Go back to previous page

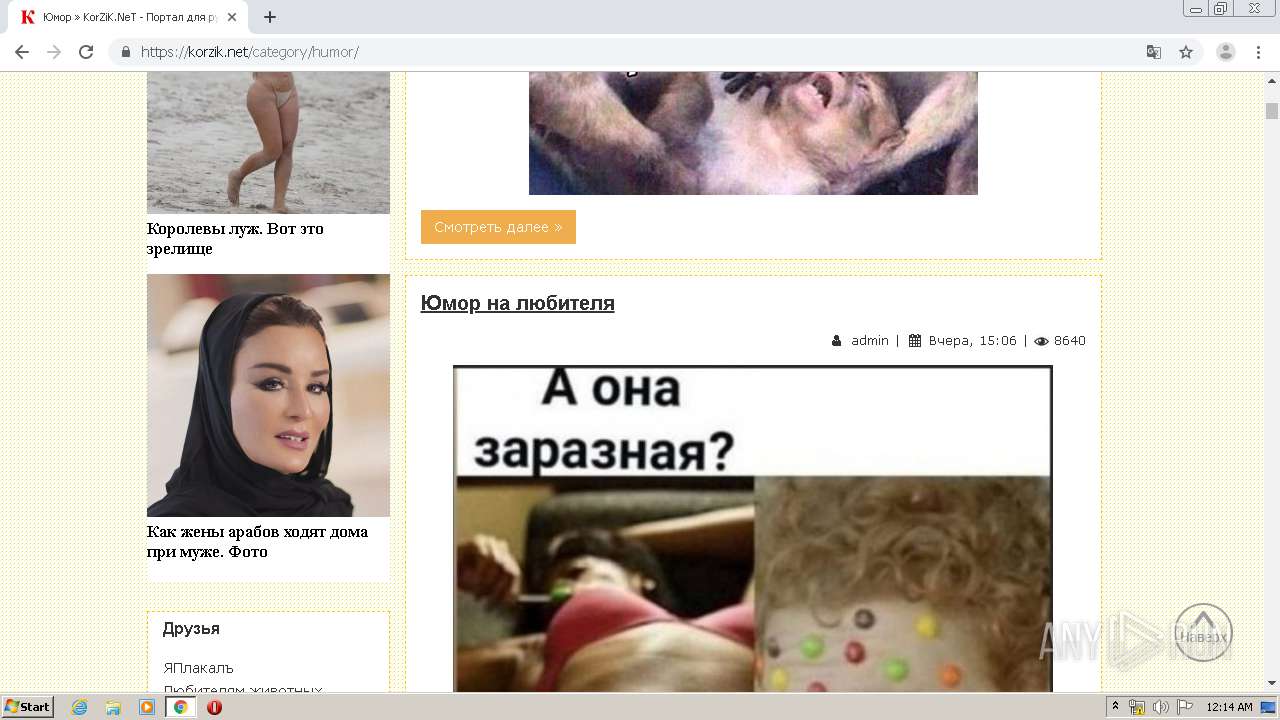[22, 52]
